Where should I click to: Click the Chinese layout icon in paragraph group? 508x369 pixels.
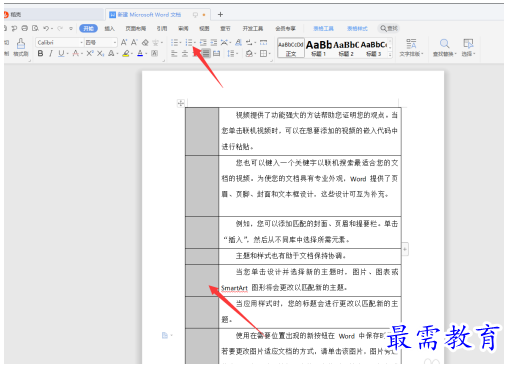tap(224, 42)
